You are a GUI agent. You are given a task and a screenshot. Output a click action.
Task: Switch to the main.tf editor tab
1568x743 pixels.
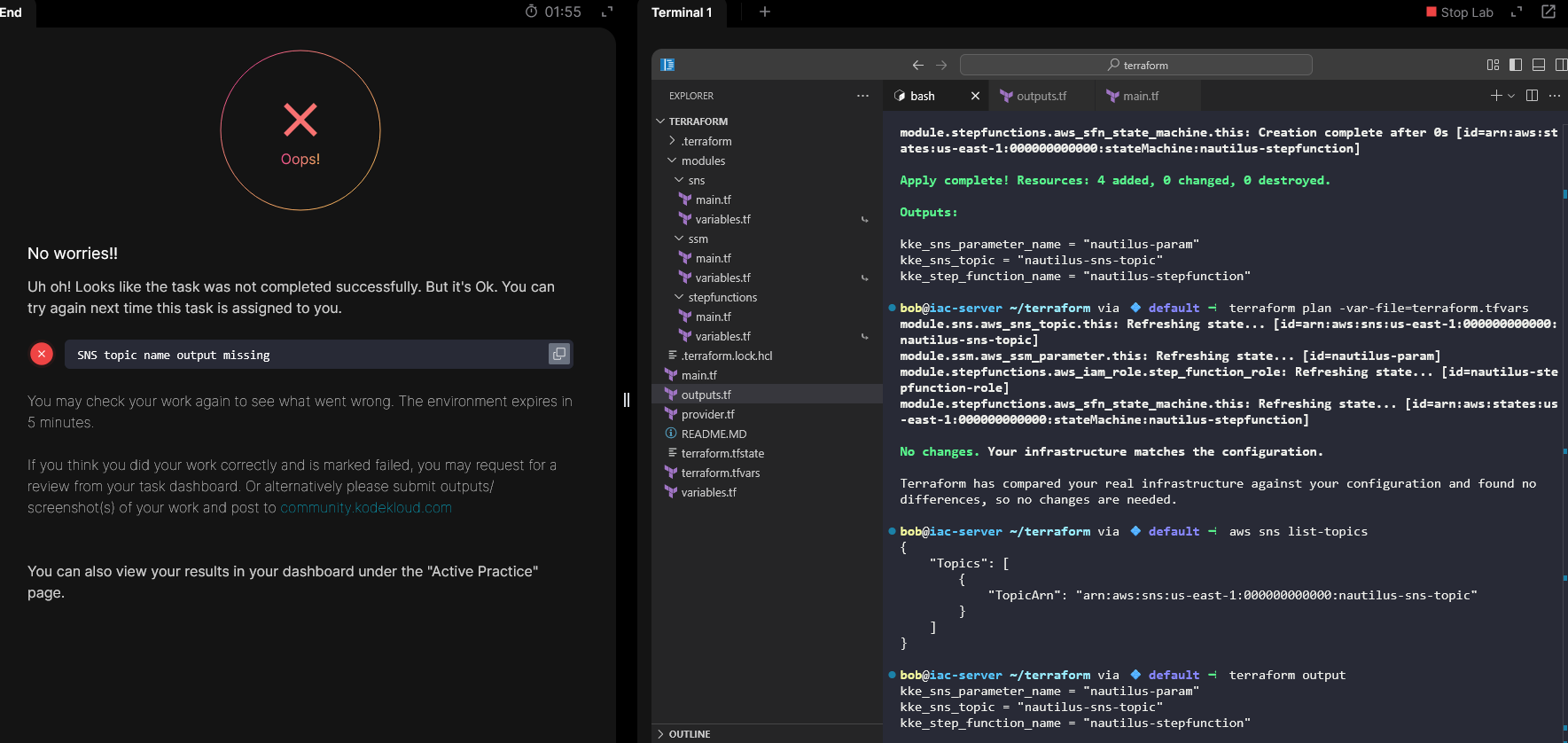coord(1140,96)
